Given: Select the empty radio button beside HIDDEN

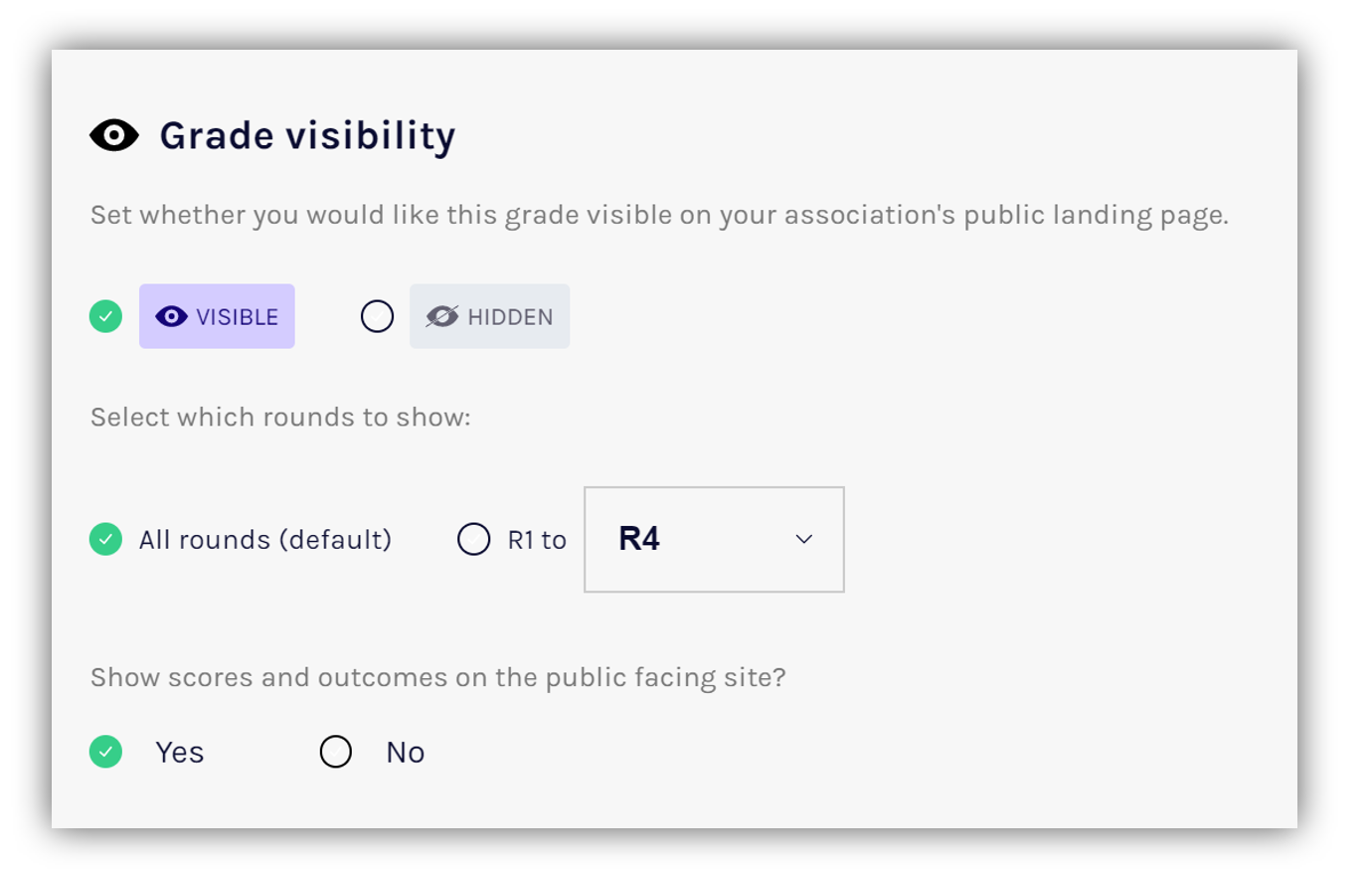Looking at the screenshot, I should click(377, 316).
